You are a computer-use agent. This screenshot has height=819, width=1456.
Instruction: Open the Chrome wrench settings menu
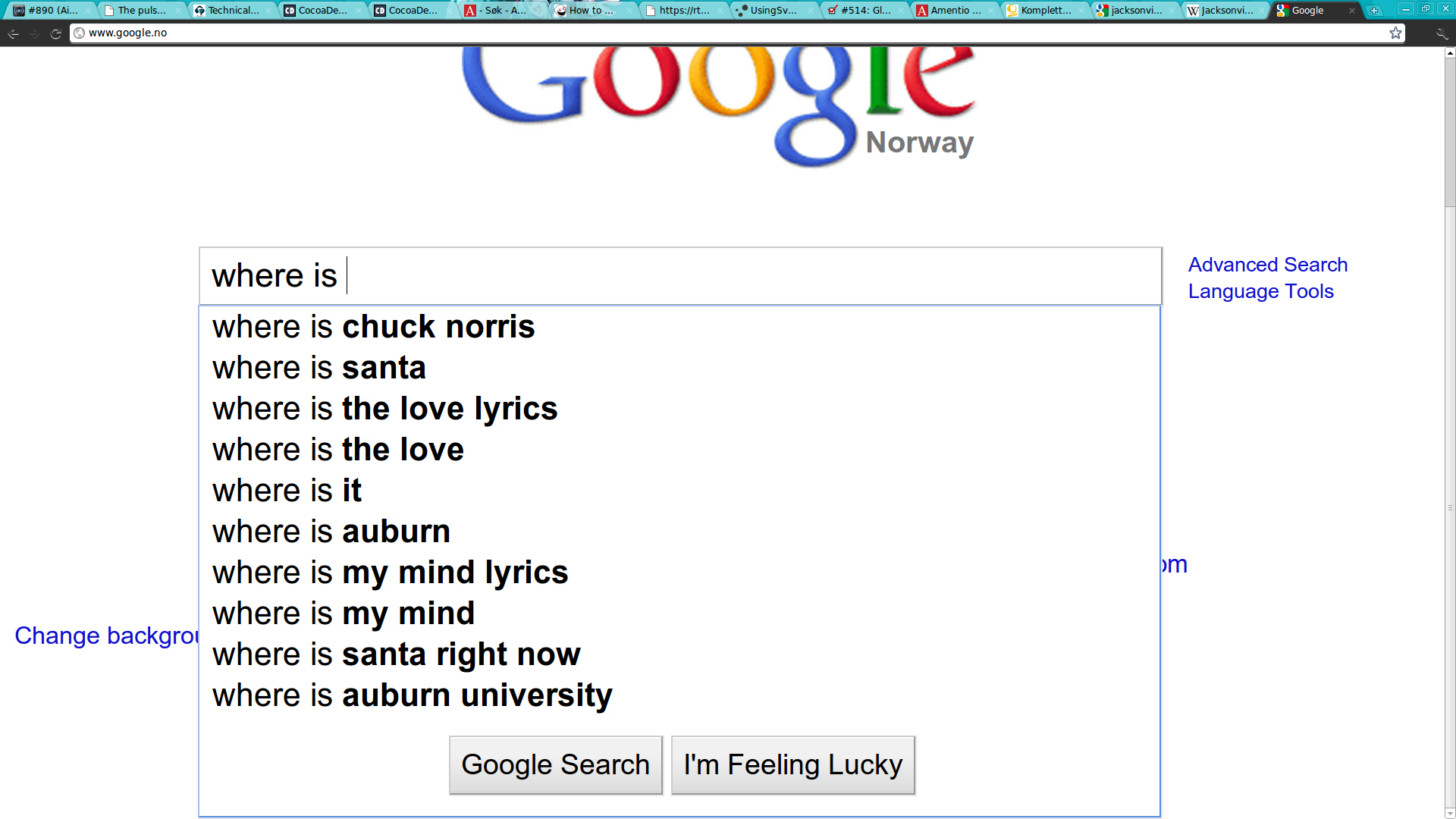[x=1442, y=33]
